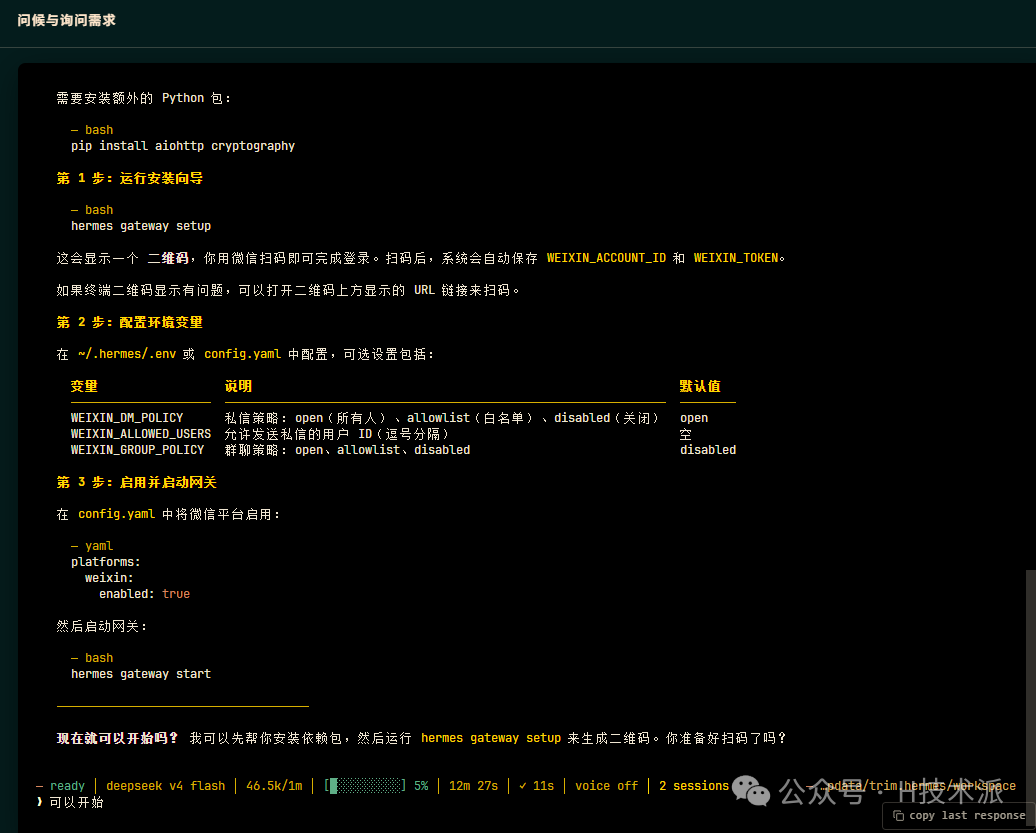
Task: Click the prompt input field reading 可以开始
Action: tap(77, 802)
